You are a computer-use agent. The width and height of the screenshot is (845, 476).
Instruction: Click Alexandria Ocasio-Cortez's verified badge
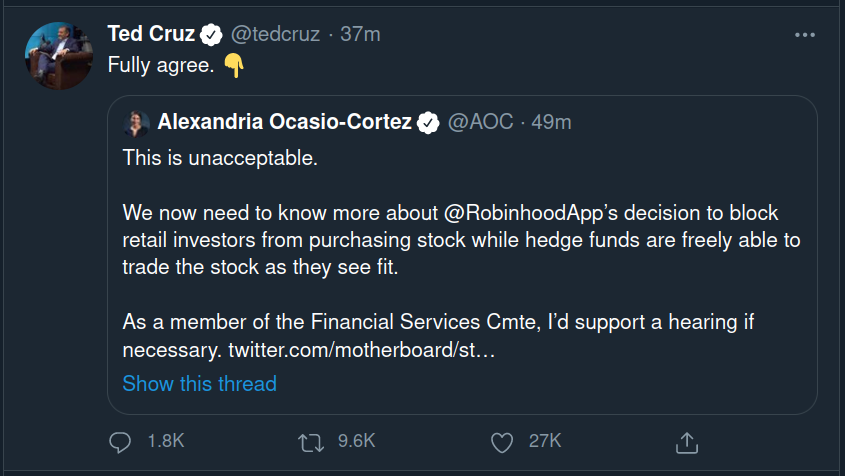(x=428, y=123)
